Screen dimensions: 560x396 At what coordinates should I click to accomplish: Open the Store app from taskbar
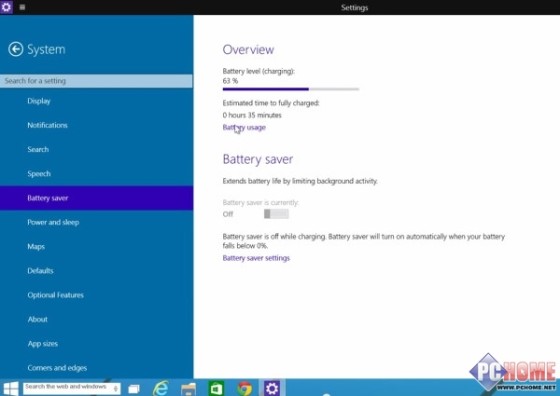tap(216, 389)
